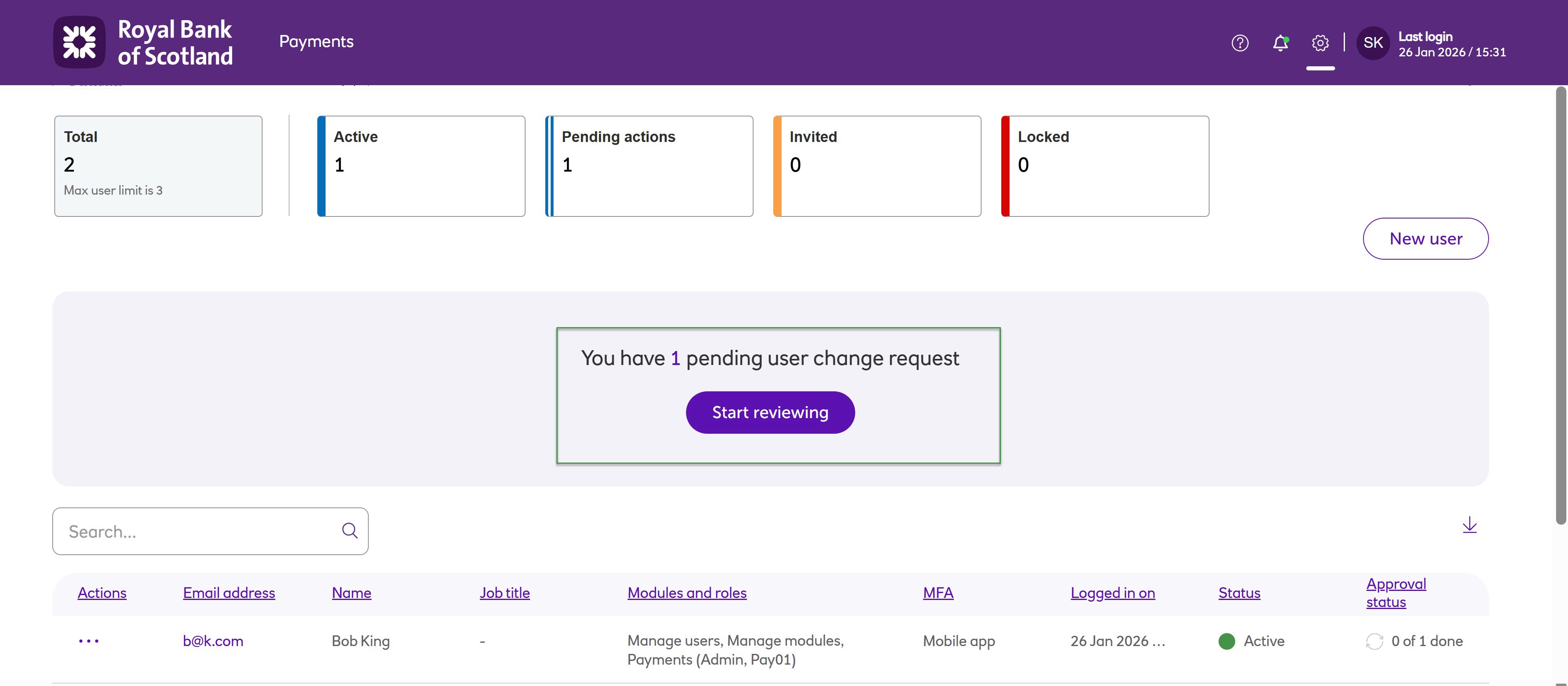The image size is (1568, 686).
Task: Click the approval status refresh icon
Action: (1374, 642)
